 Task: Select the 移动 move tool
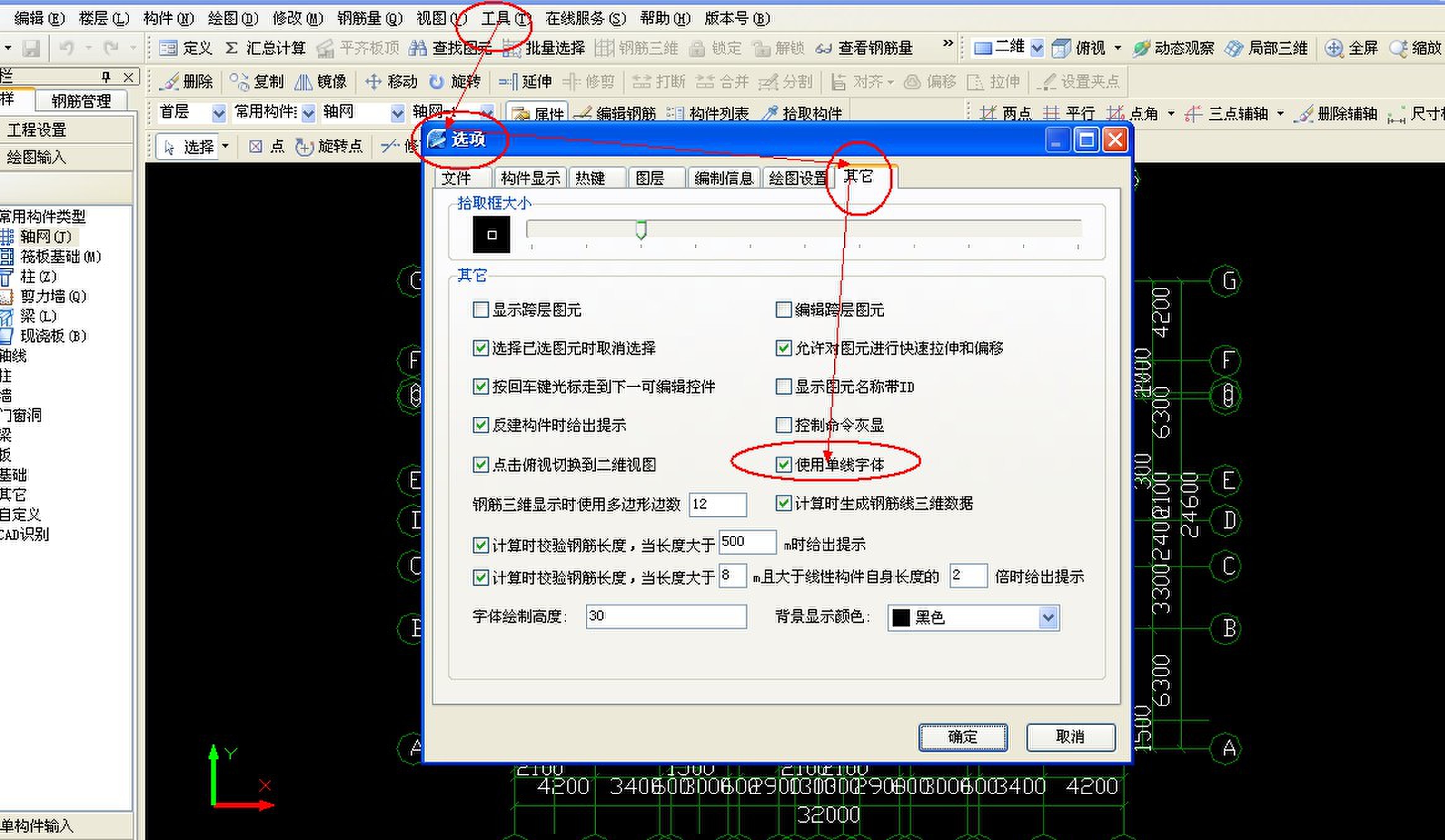[391, 81]
